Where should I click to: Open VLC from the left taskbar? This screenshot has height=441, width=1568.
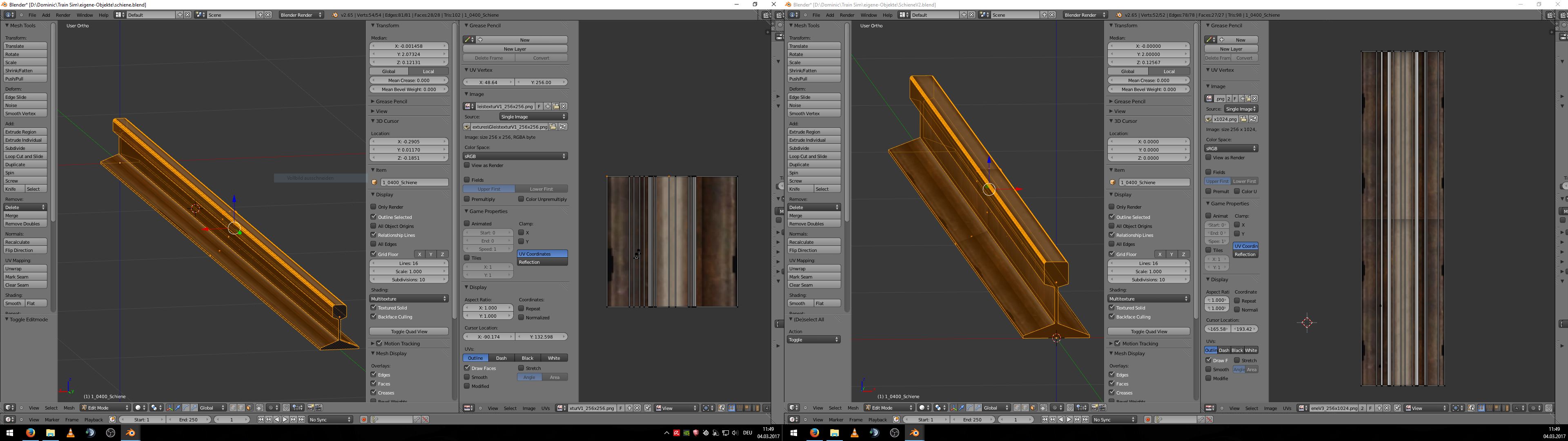[x=70, y=432]
